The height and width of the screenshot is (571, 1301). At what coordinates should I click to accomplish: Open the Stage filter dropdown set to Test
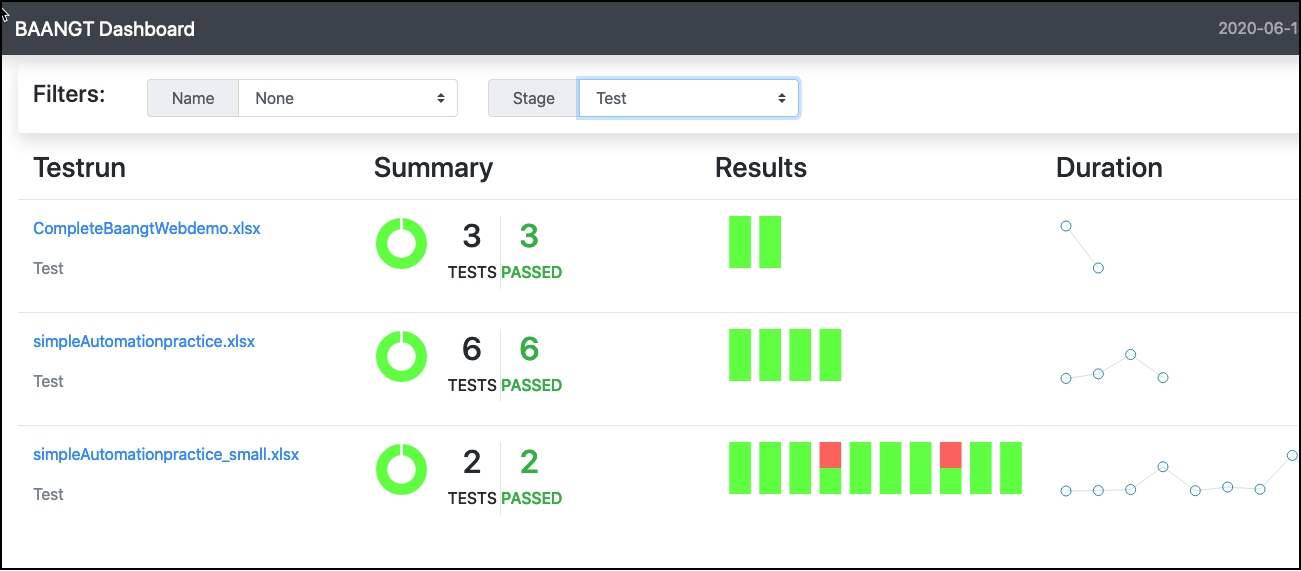click(688, 98)
